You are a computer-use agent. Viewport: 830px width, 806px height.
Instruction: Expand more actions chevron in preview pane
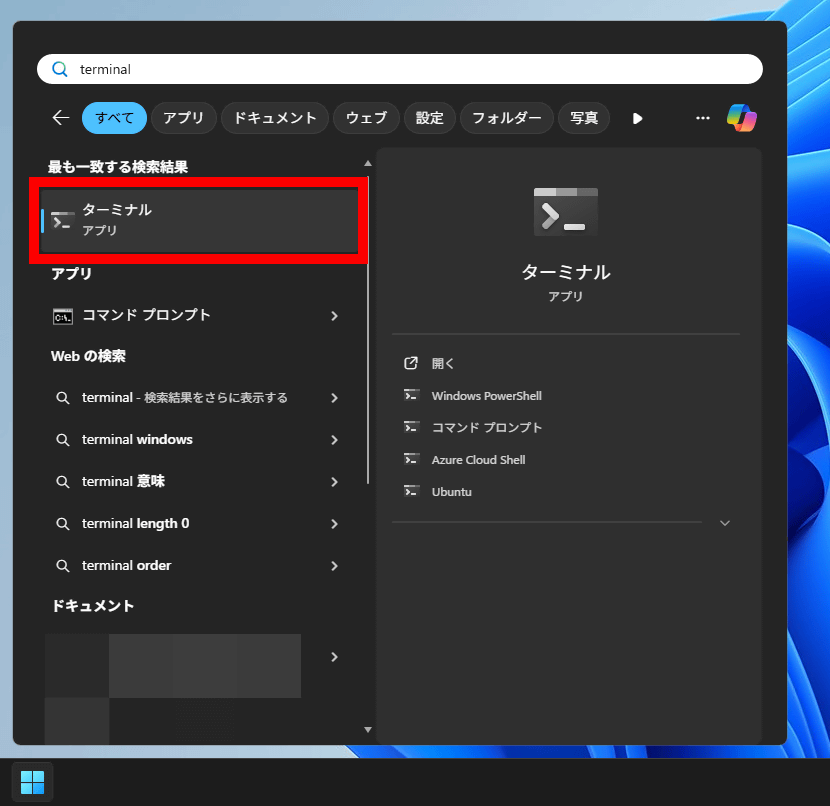[x=725, y=523]
